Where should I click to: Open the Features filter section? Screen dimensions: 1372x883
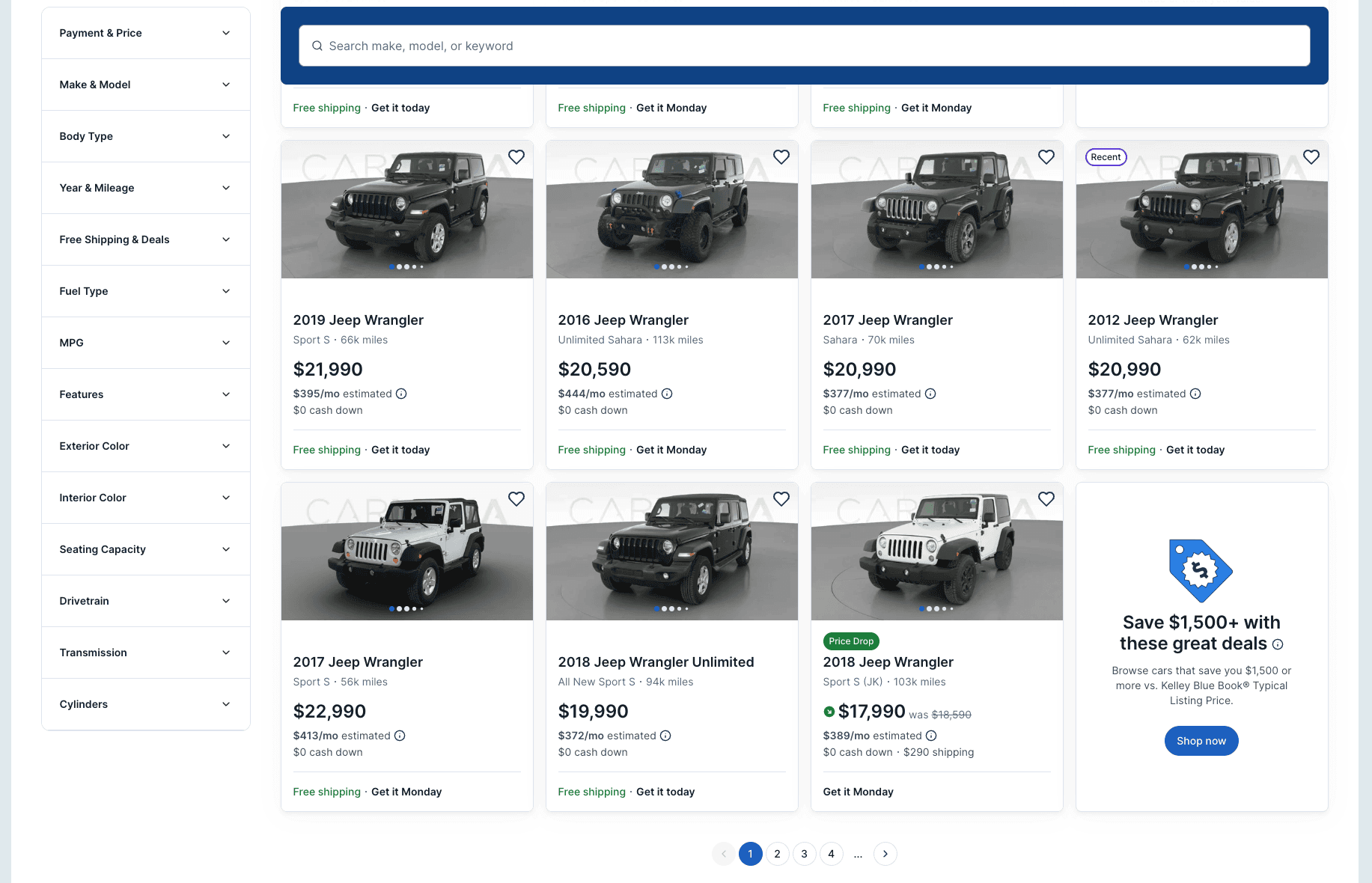click(146, 394)
